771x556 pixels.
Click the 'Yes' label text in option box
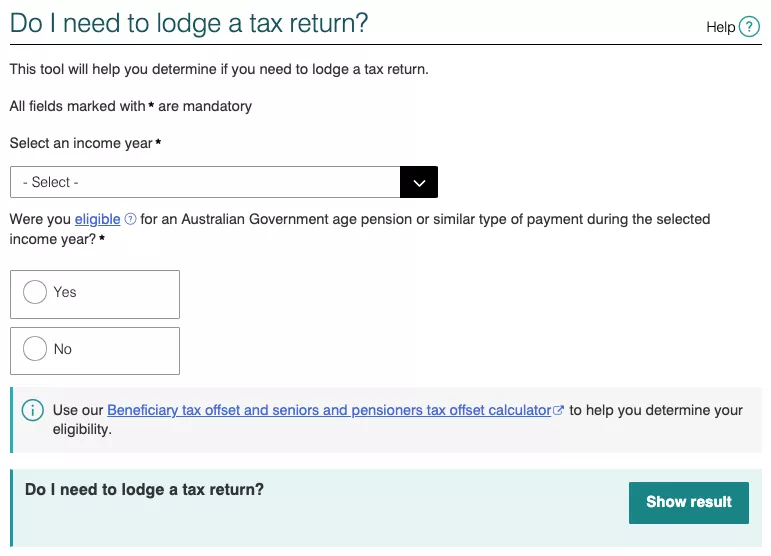pyautogui.click(x=65, y=292)
